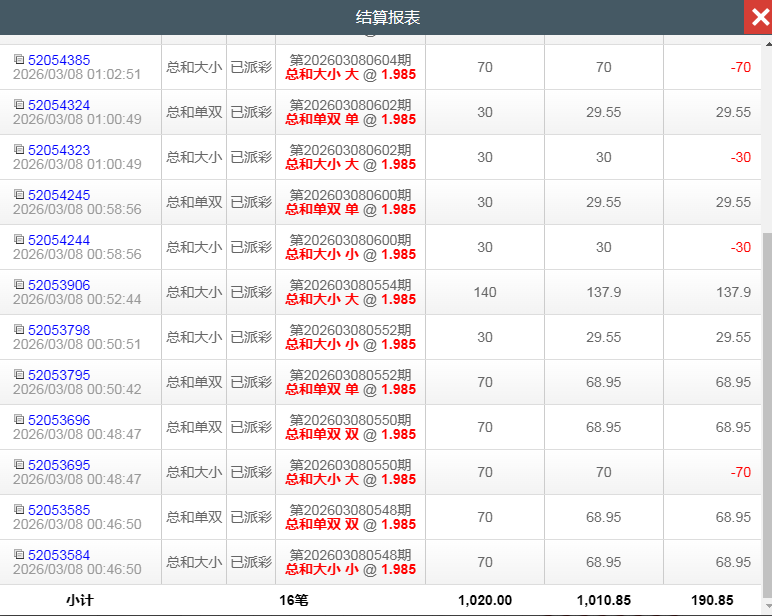The width and height of the screenshot is (772, 616).
Task: Click timestamp 2026/03/08 00:52:44
Action: [x=77, y=299]
